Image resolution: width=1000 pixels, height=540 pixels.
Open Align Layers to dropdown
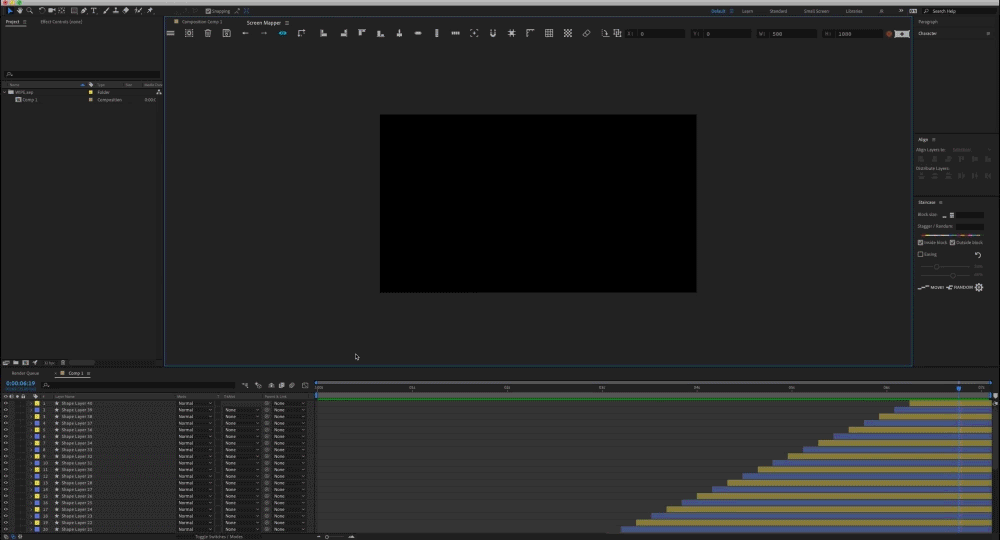coord(971,150)
